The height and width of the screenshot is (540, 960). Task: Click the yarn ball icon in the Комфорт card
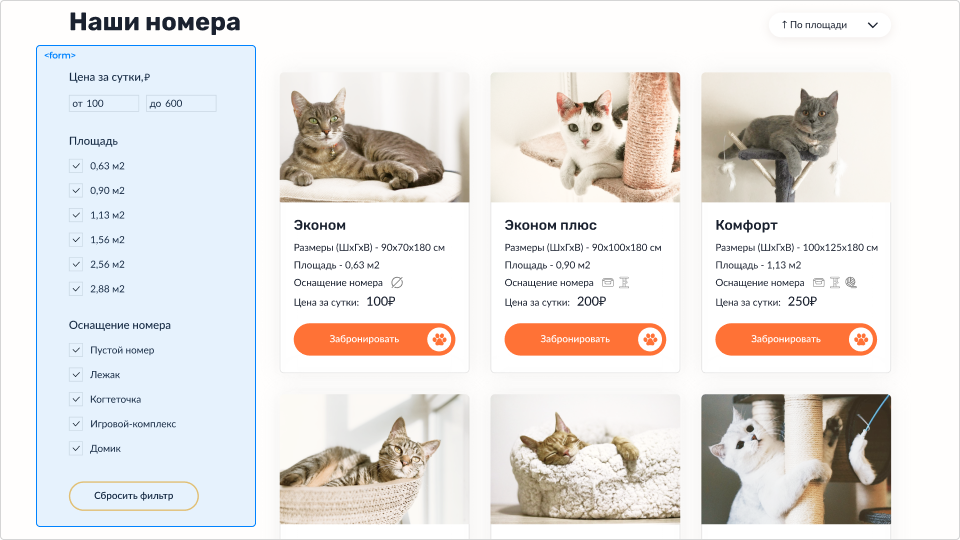click(851, 283)
